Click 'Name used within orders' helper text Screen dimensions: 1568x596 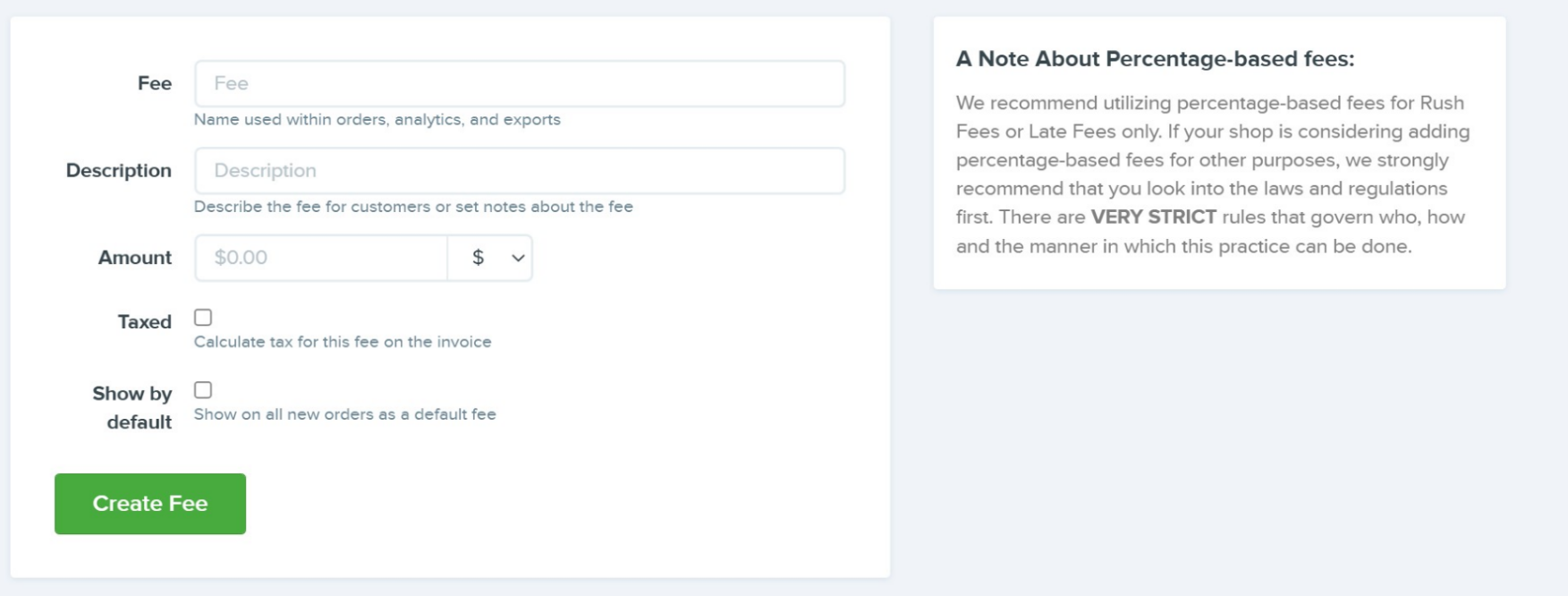point(377,120)
